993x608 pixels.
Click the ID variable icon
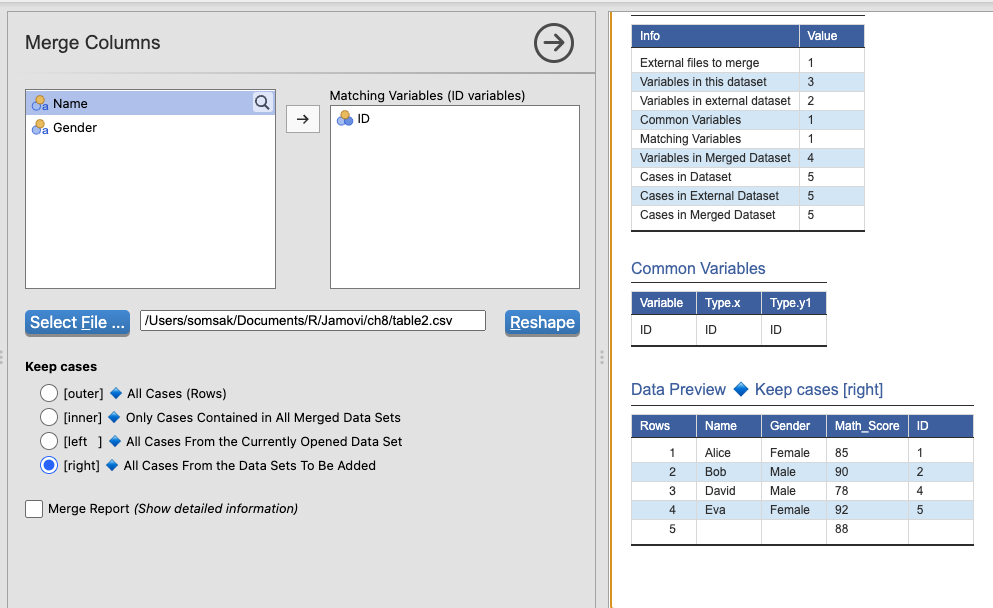pos(345,118)
